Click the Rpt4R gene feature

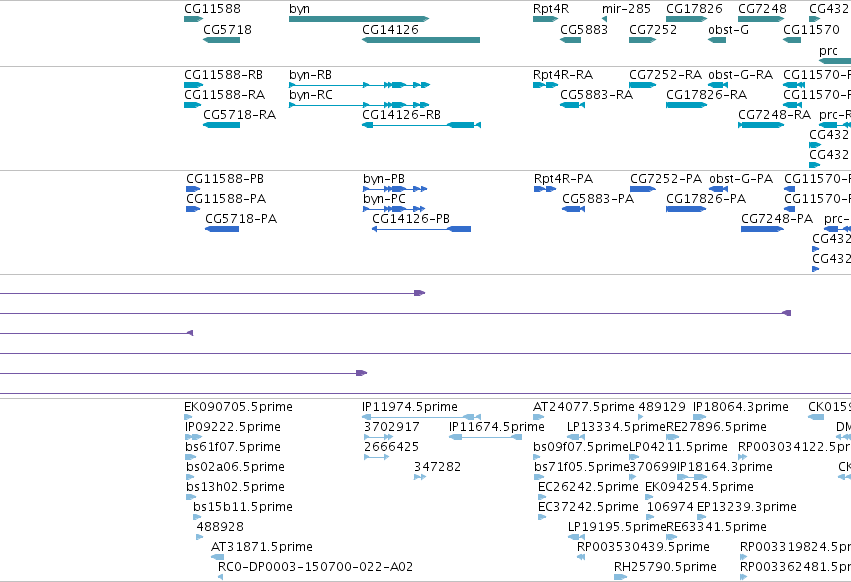coord(545,19)
